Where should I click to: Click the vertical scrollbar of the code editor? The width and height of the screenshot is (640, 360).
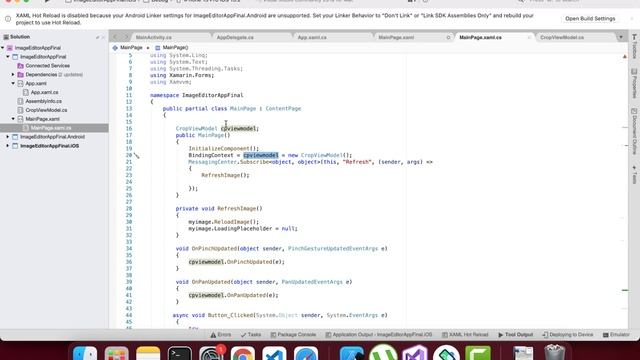[625, 191]
